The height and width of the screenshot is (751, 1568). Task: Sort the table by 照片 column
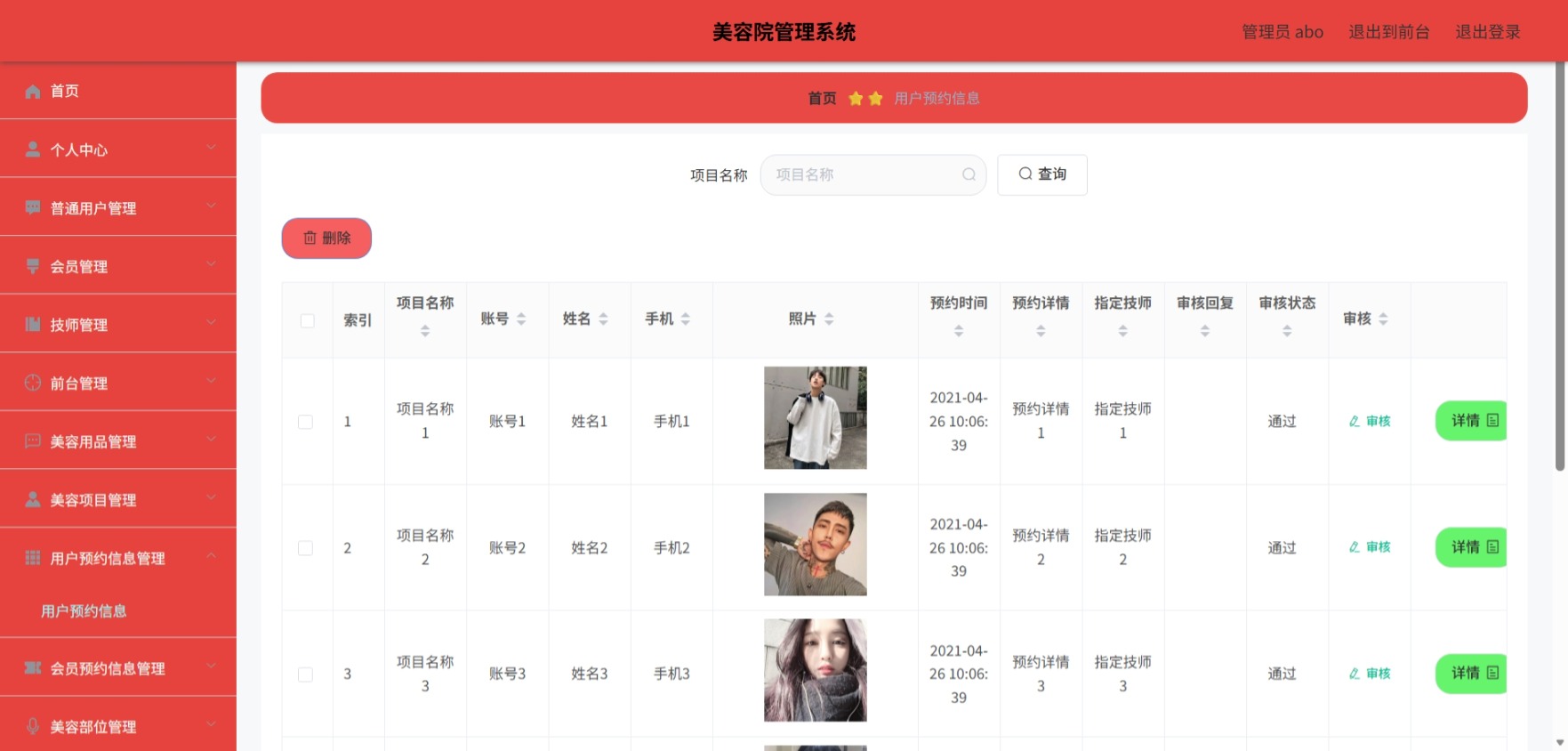829,319
